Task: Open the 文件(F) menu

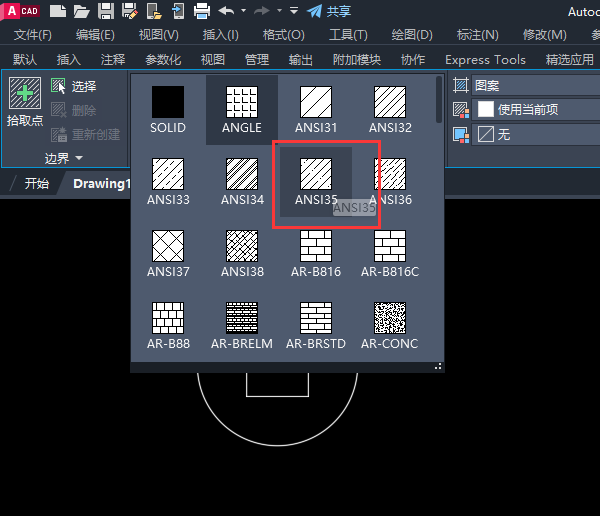Action: pyautogui.click(x=34, y=35)
